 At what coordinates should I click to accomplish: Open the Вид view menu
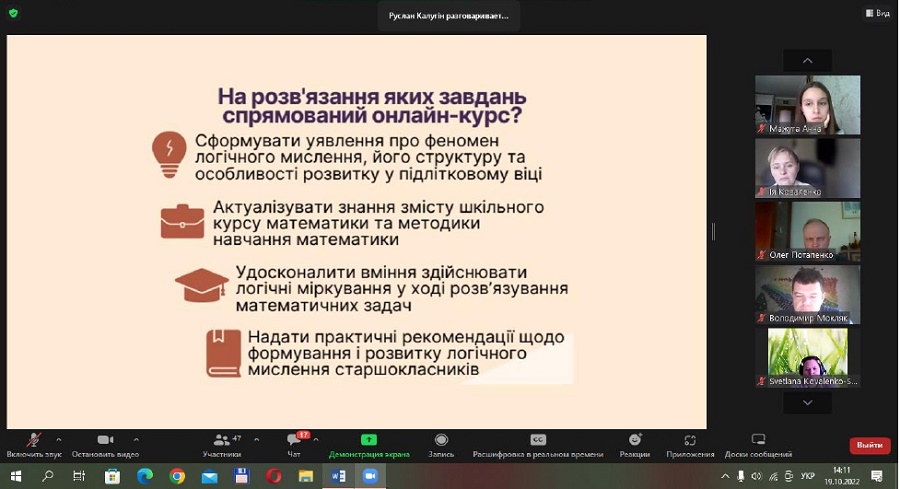pos(876,13)
